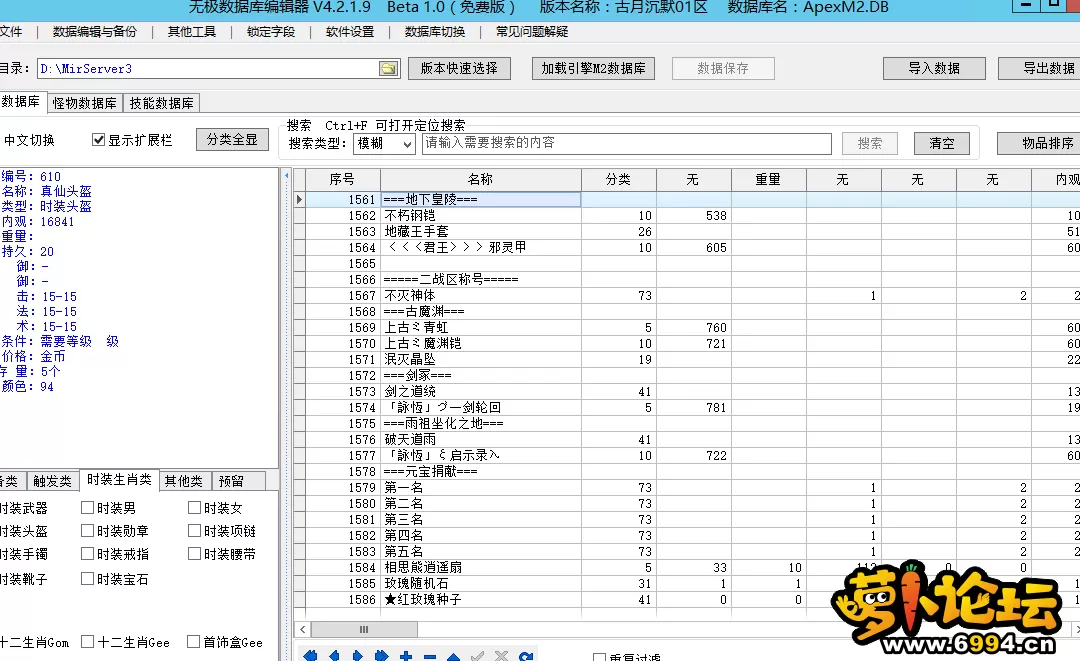The width and height of the screenshot is (1080, 661).
Task: Select the row named 泯灭晶坠
Action: (686, 359)
